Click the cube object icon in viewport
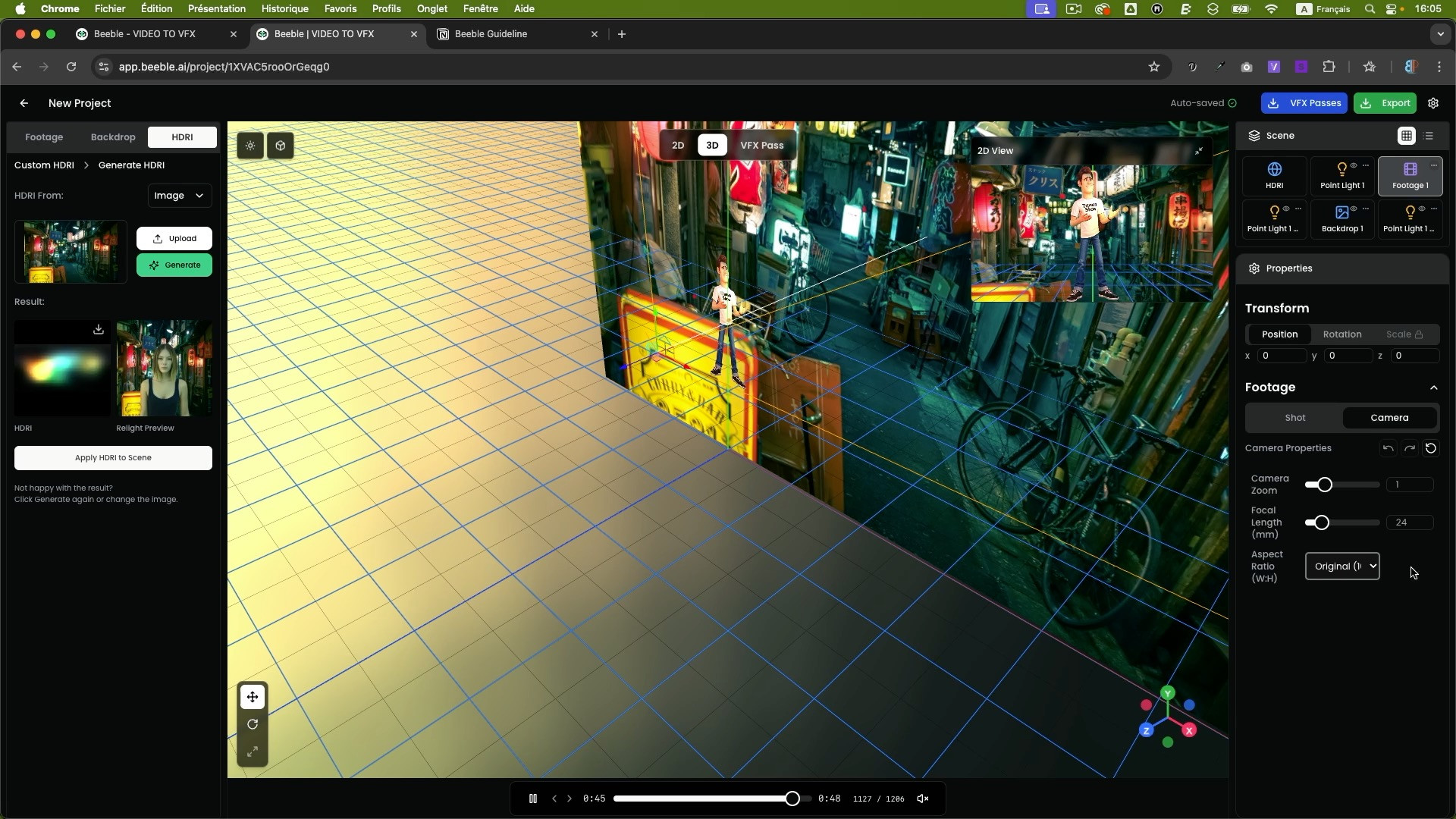This screenshot has width=1456, height=819. [x=281, y=146]
